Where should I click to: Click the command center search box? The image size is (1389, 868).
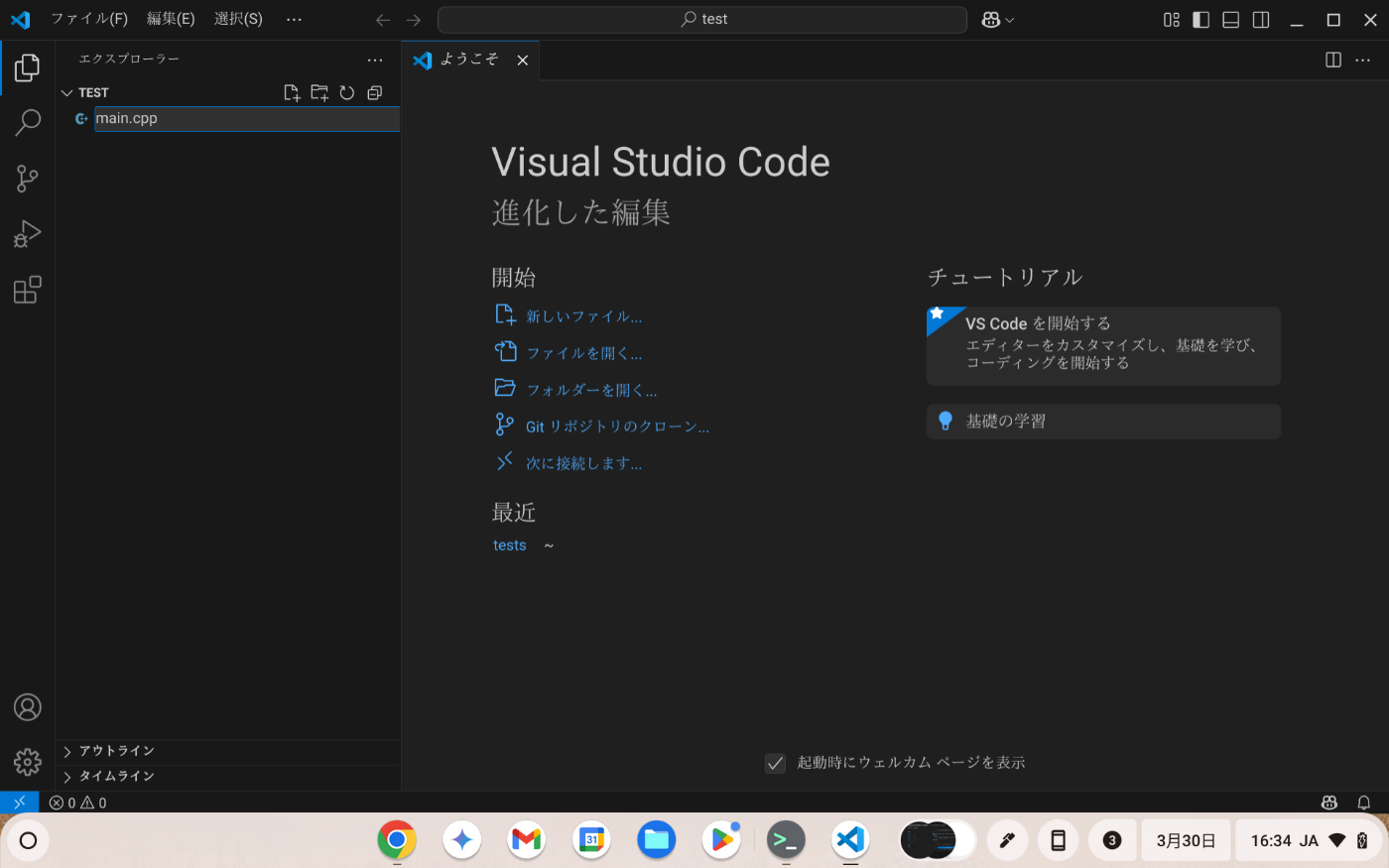point(702,20)
